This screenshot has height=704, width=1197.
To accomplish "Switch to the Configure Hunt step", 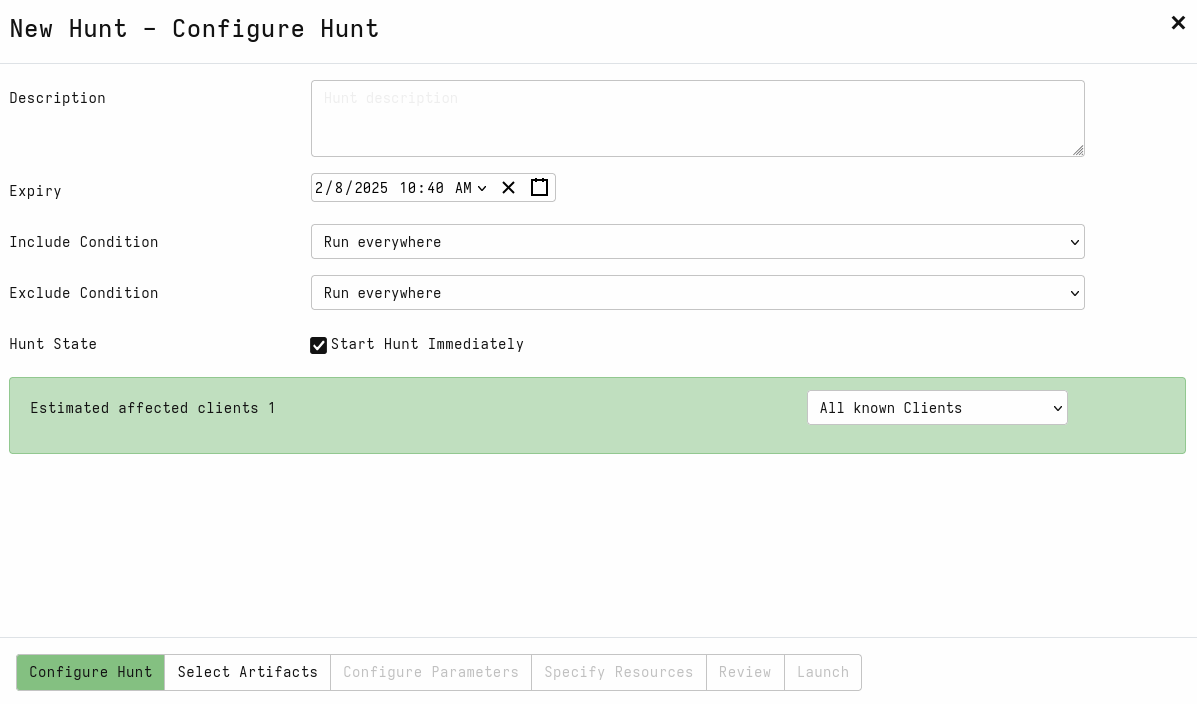I will 91,672.
